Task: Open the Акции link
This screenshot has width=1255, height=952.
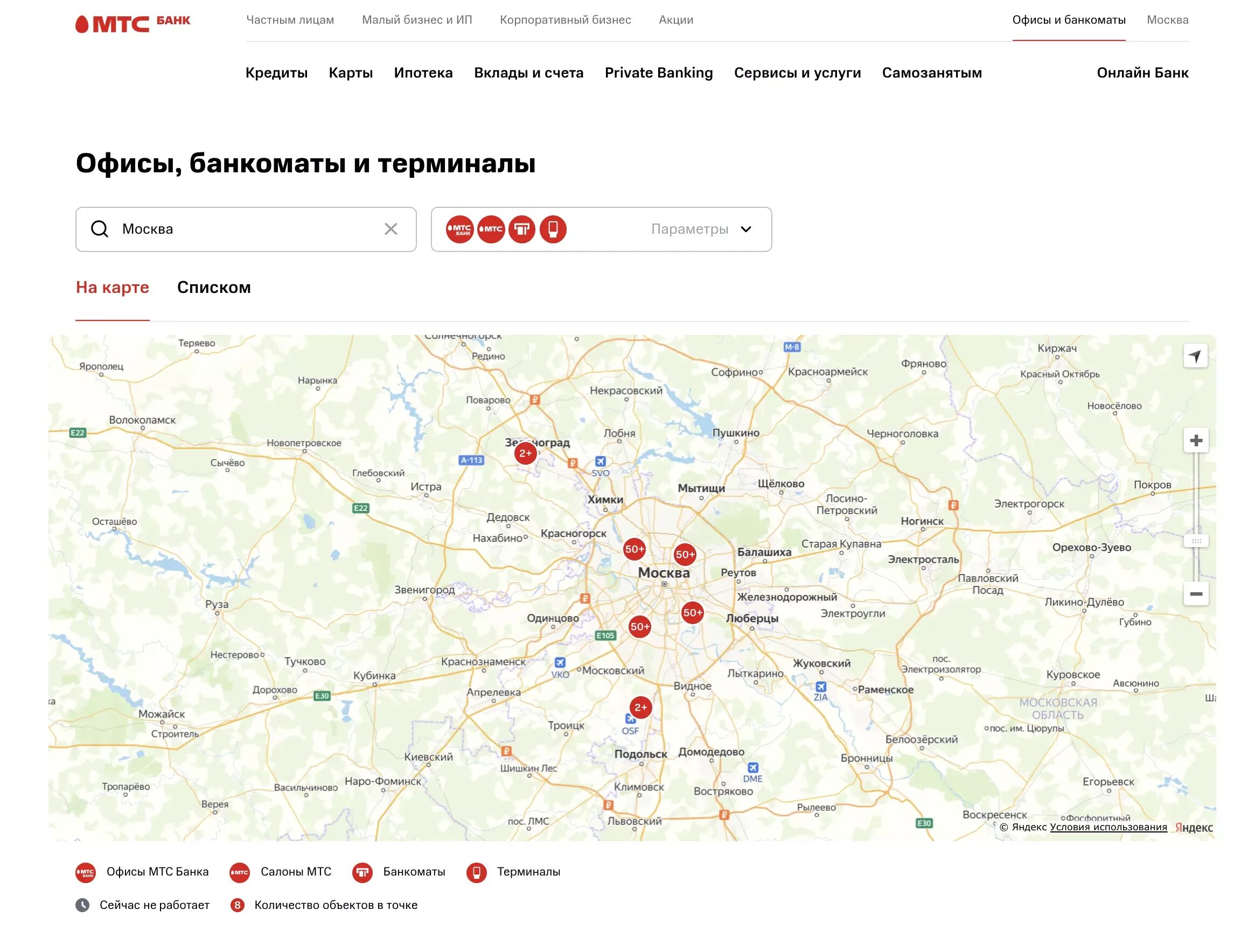Action: tap(676, 20)
